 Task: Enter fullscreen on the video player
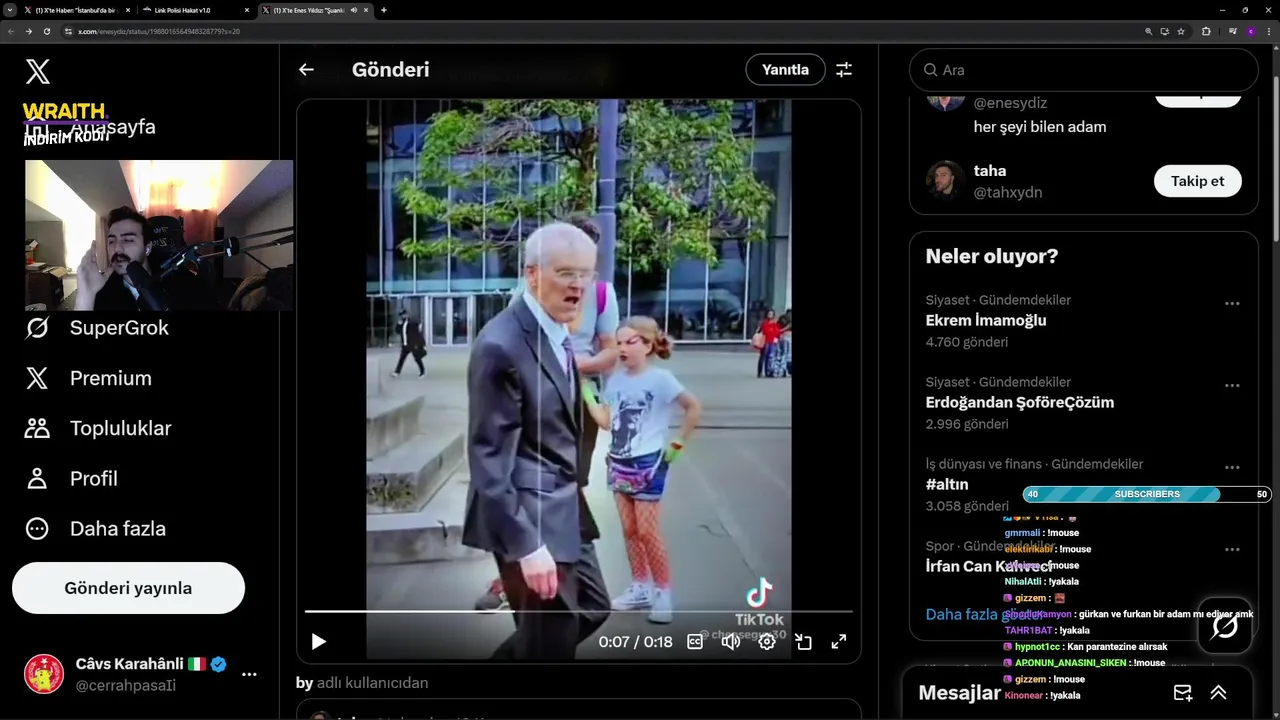tap(839, 642)
